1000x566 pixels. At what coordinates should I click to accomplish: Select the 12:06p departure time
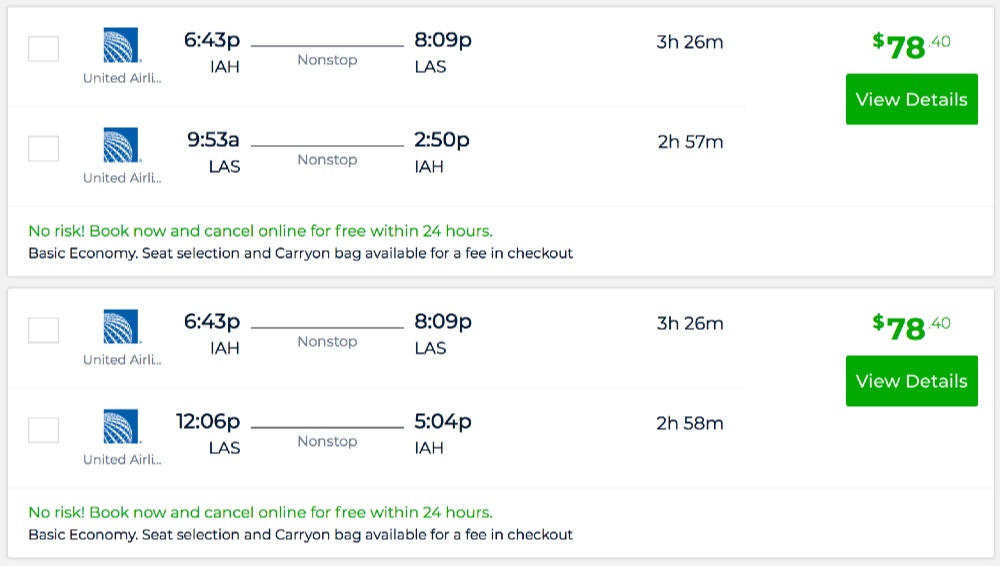coord(208,421)
